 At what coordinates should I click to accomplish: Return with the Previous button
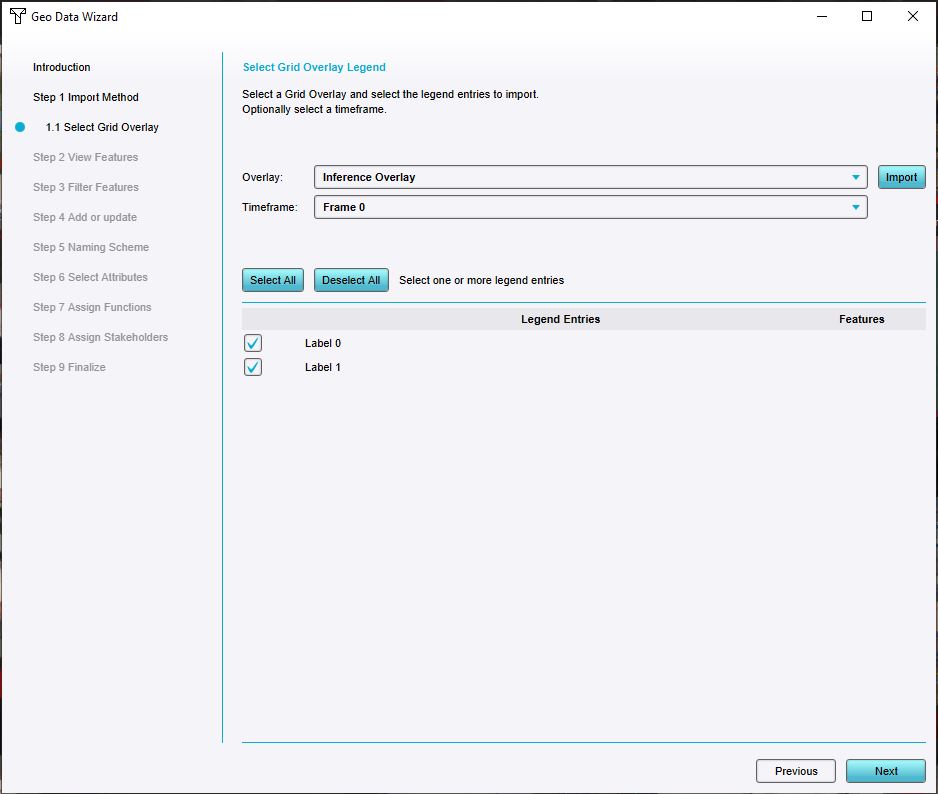(x=796, y=771)
